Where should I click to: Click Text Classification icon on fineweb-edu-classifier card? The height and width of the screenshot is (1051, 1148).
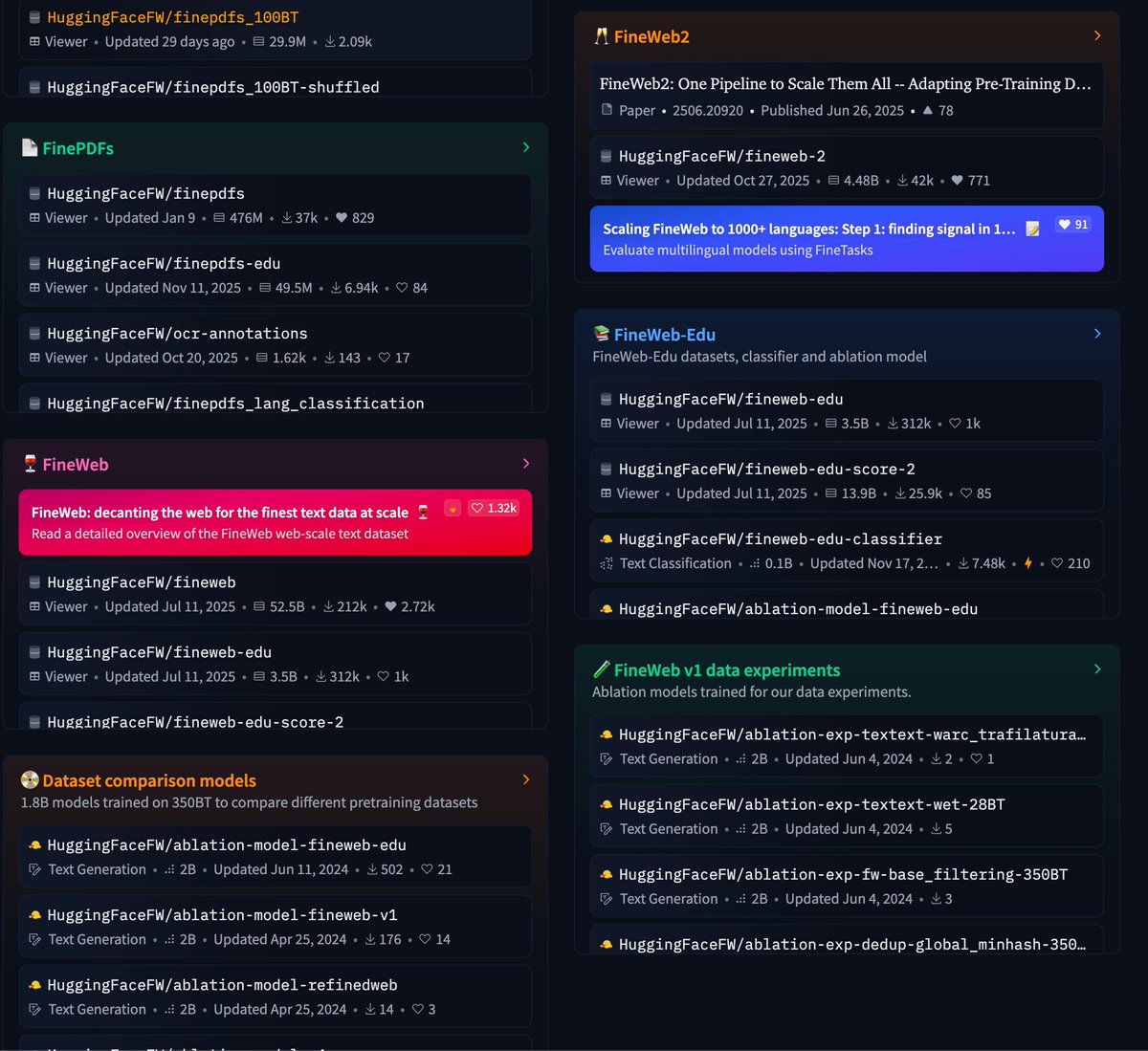(x=607, y=564)
